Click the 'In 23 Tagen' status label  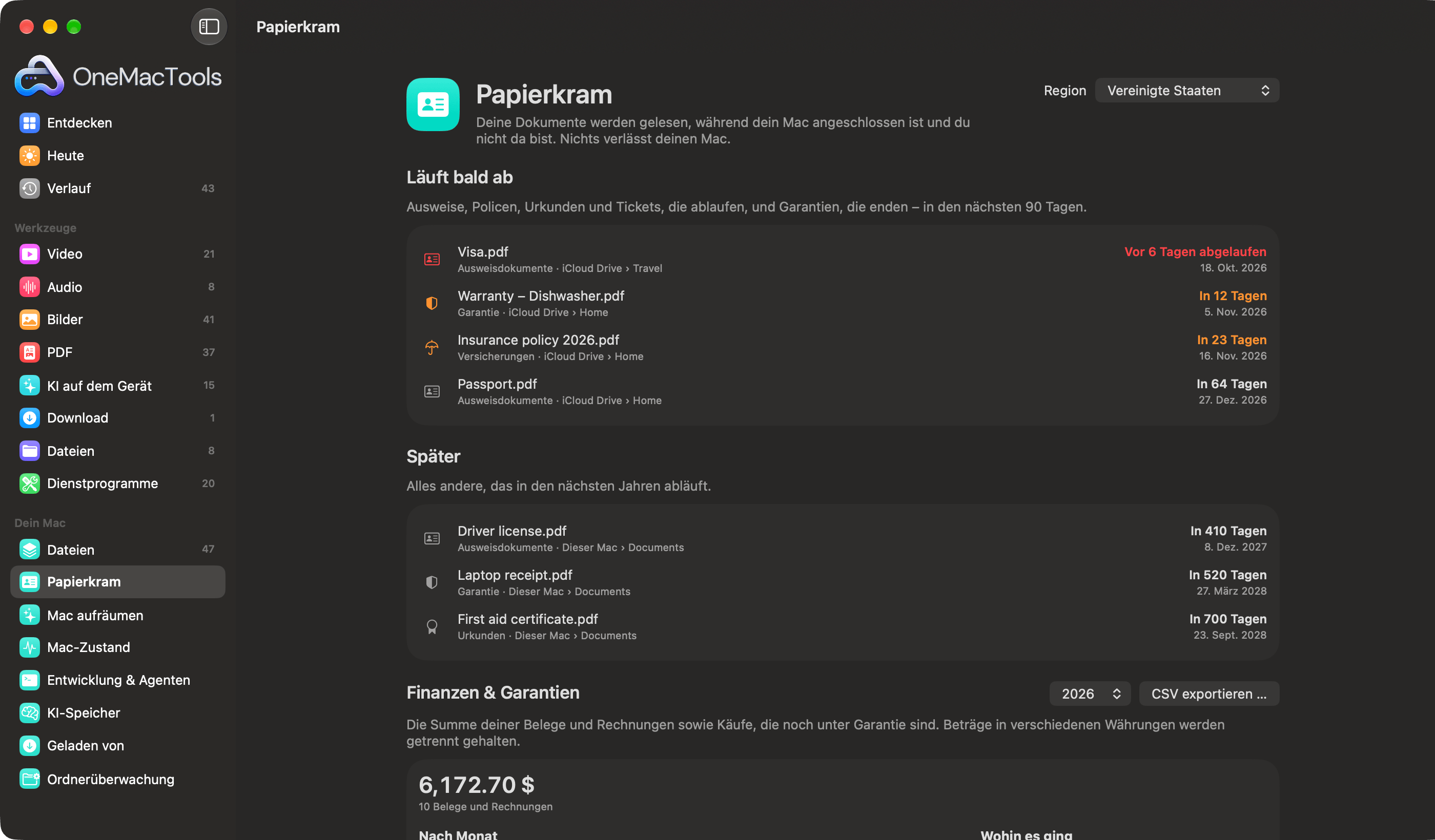1232,340
